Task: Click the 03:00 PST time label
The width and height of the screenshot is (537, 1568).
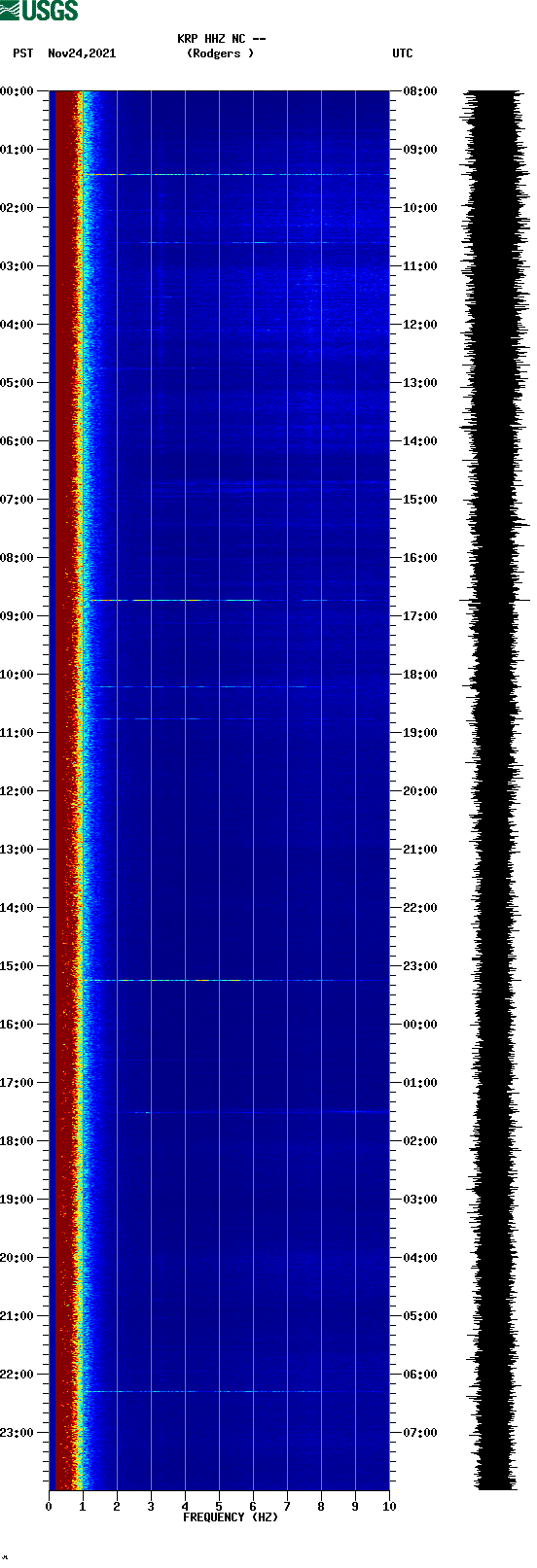Action: point(18,266)
